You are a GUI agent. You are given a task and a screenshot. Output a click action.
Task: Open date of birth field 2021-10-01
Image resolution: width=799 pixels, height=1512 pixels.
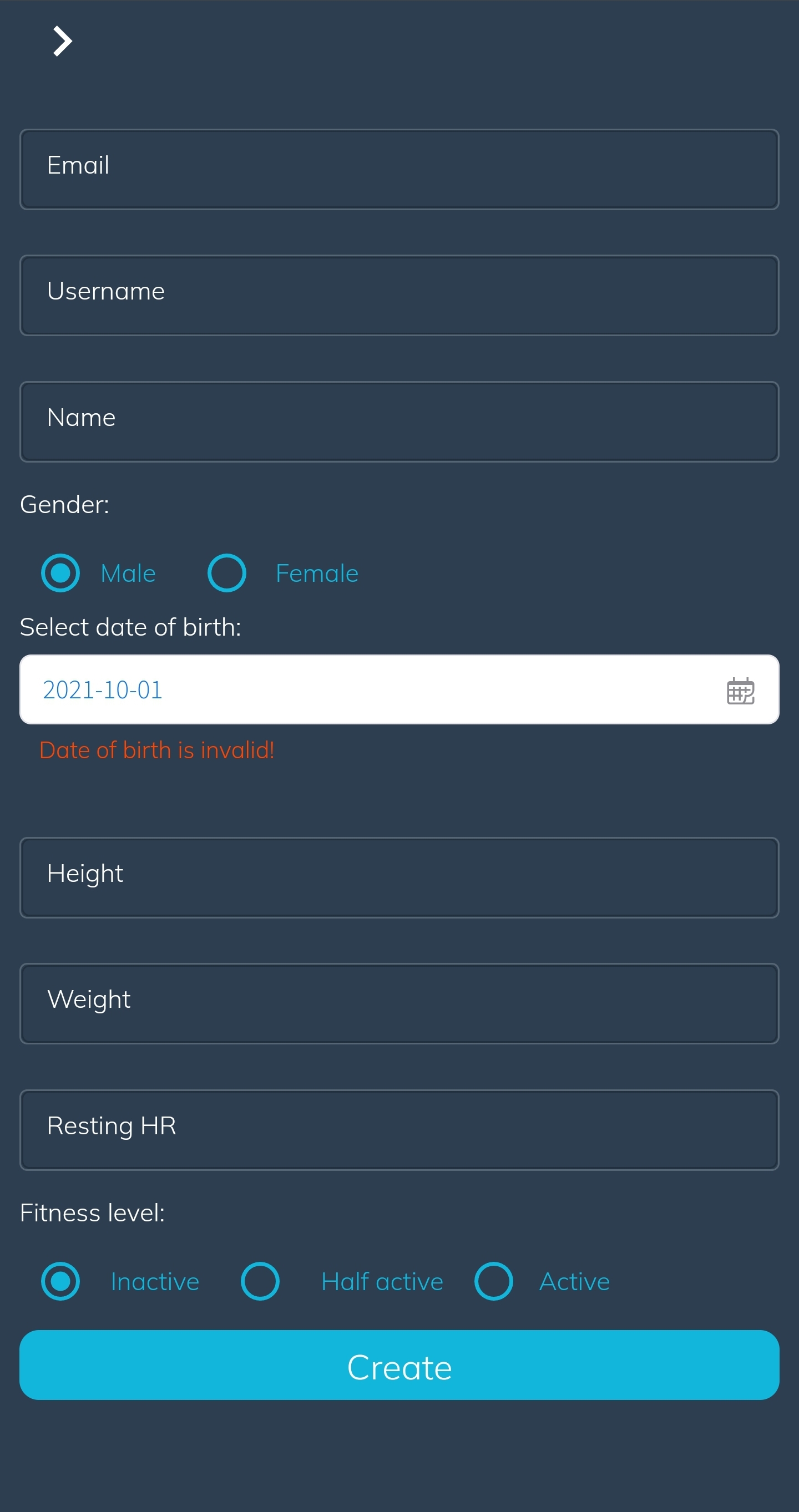coord(399,689)
